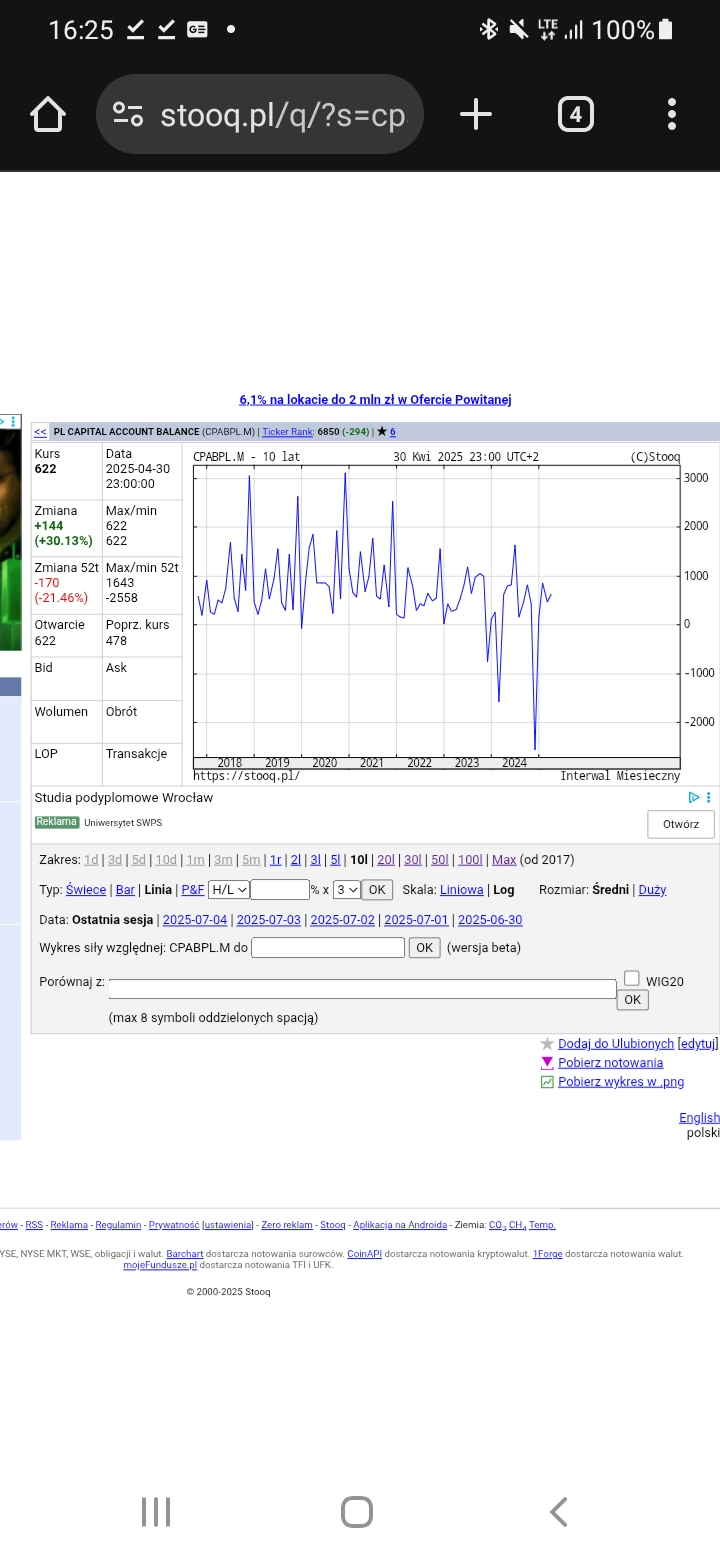
Task: Tap the site settings icon in the address bar
Action: coord(128,115)
